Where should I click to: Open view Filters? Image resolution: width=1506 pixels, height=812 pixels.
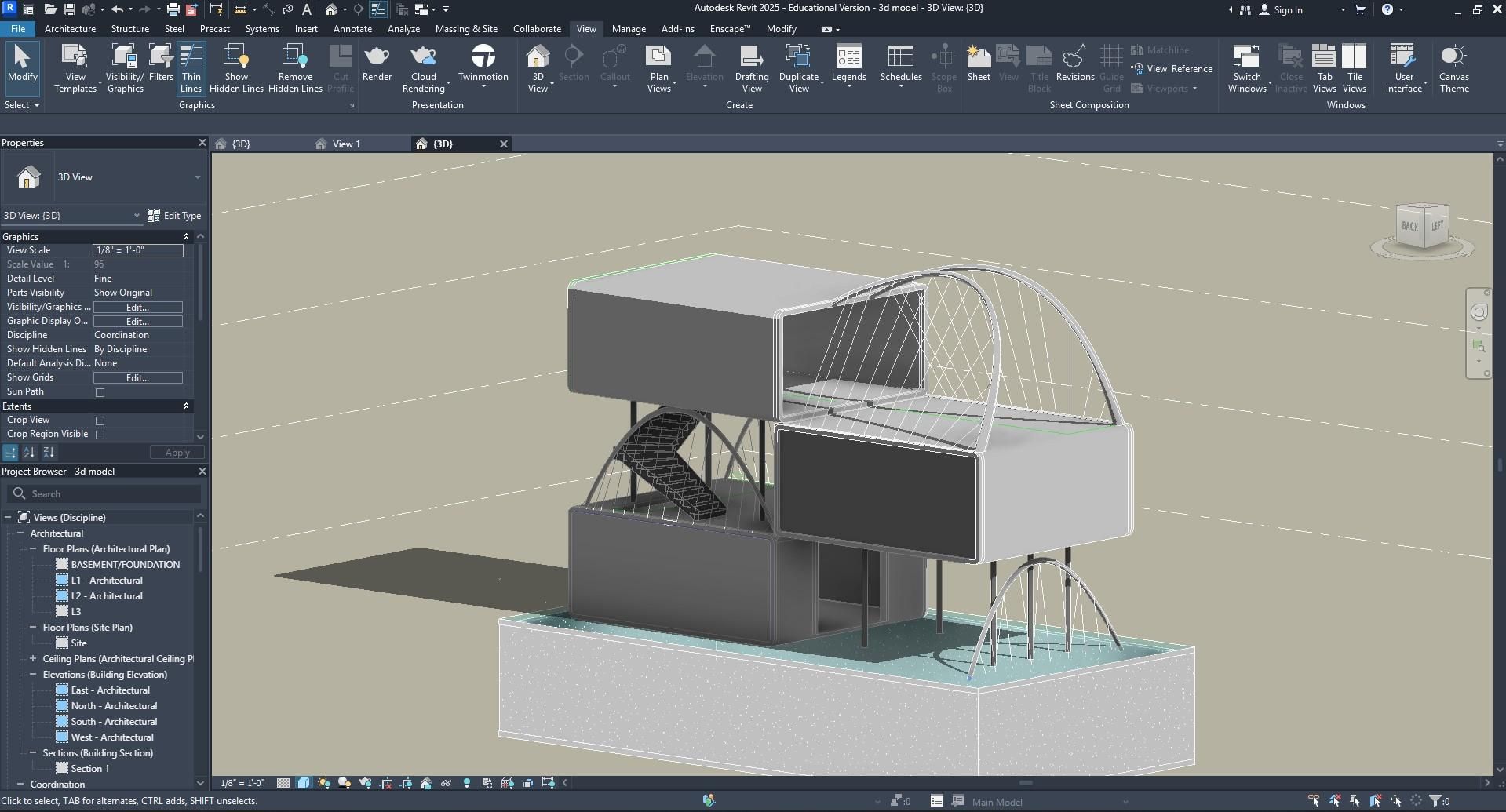click(x=161, y=63)
